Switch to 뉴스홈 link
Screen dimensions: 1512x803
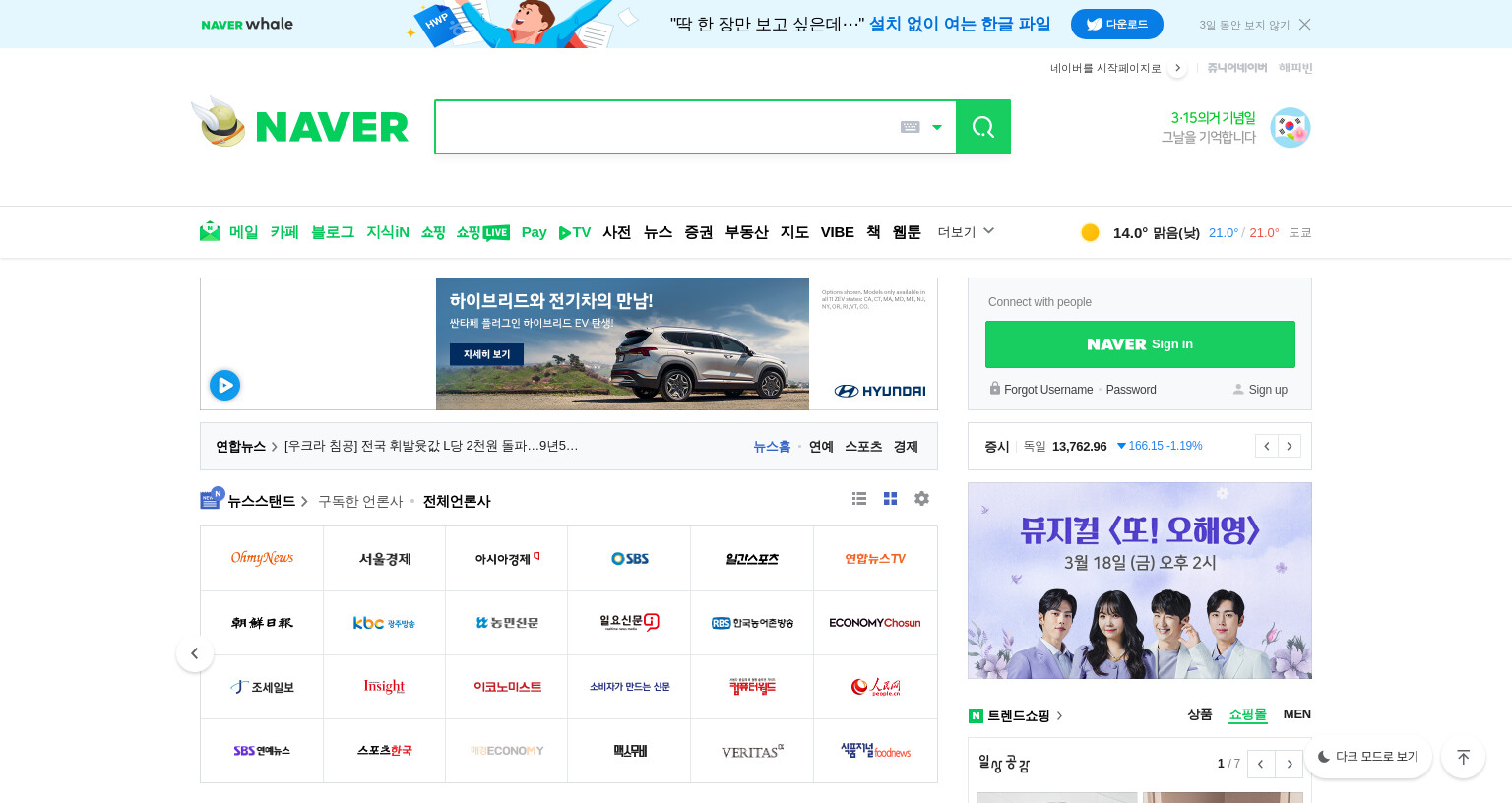coord(772,446)
